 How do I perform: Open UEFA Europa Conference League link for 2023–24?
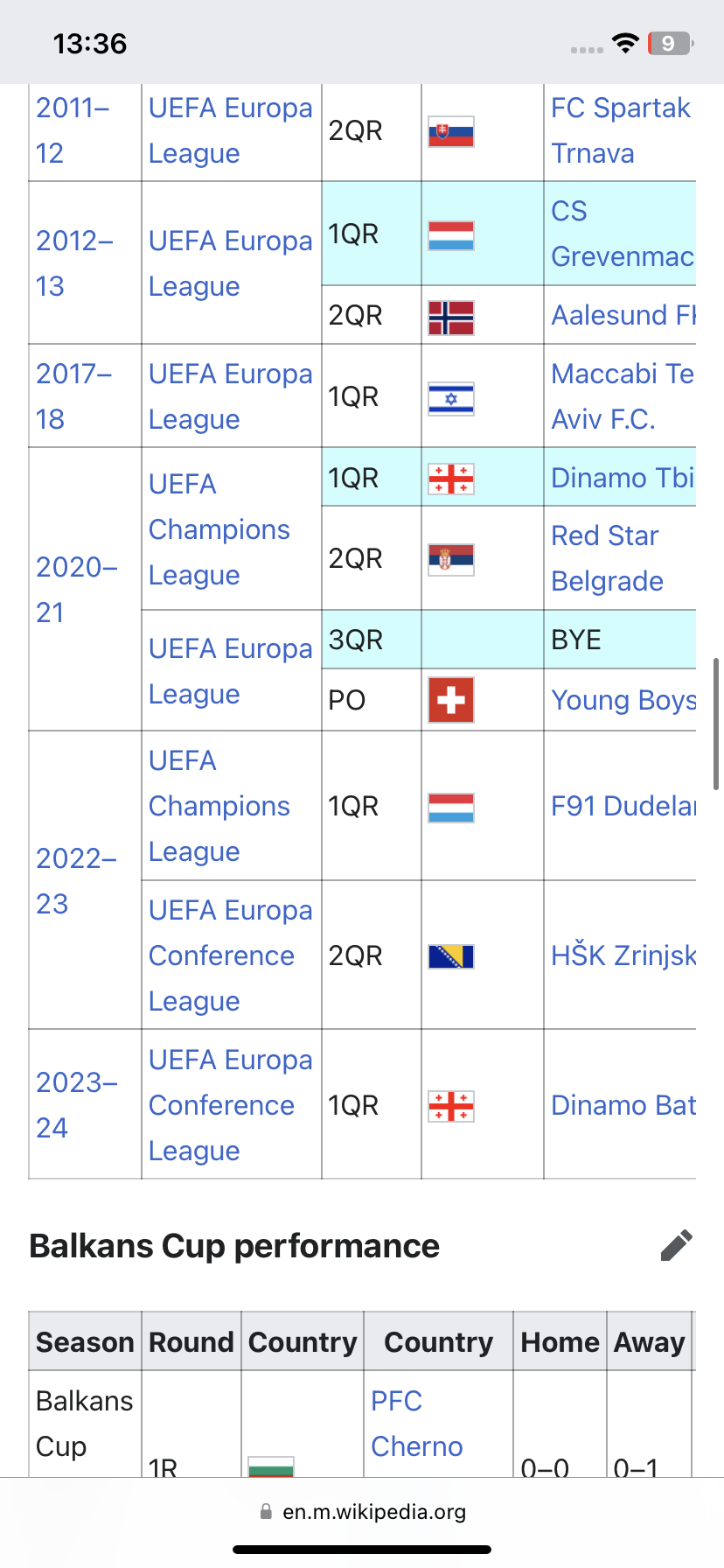(x=231, y=1105)
